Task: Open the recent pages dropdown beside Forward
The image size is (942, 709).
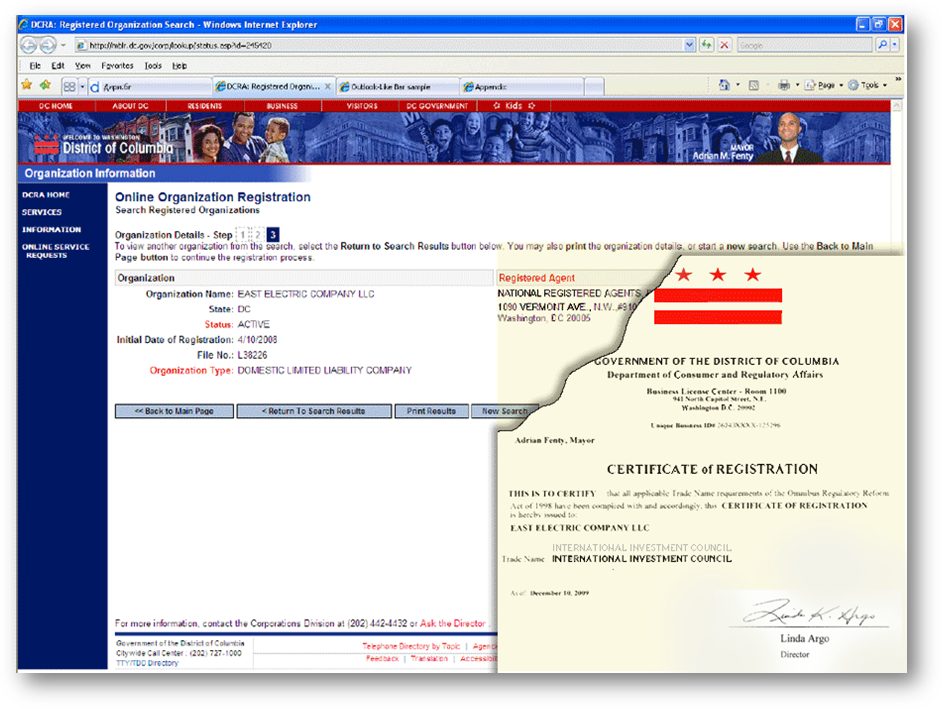Action: click(x=63, y=45)
